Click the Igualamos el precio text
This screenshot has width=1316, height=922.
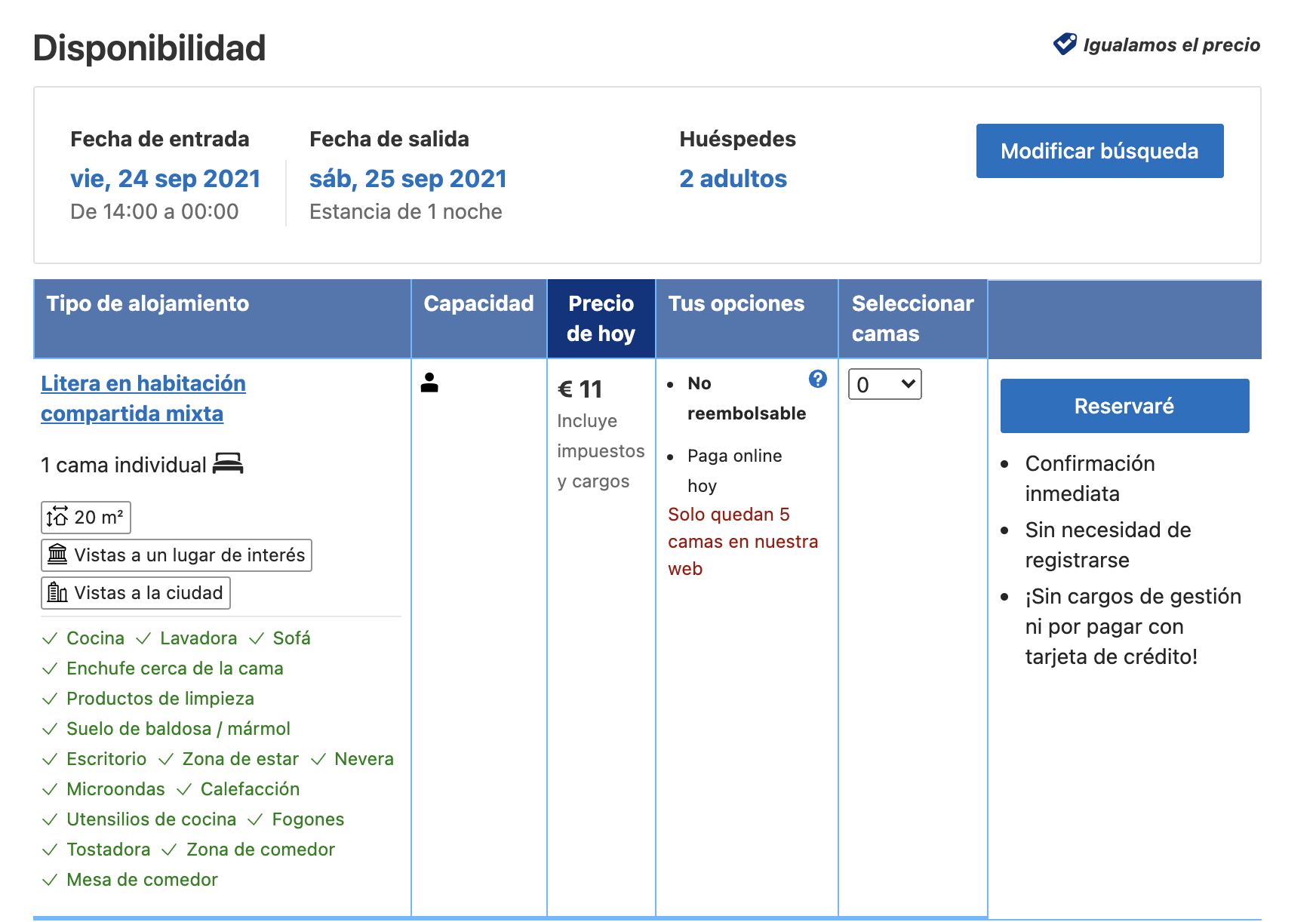[1171, 45]
